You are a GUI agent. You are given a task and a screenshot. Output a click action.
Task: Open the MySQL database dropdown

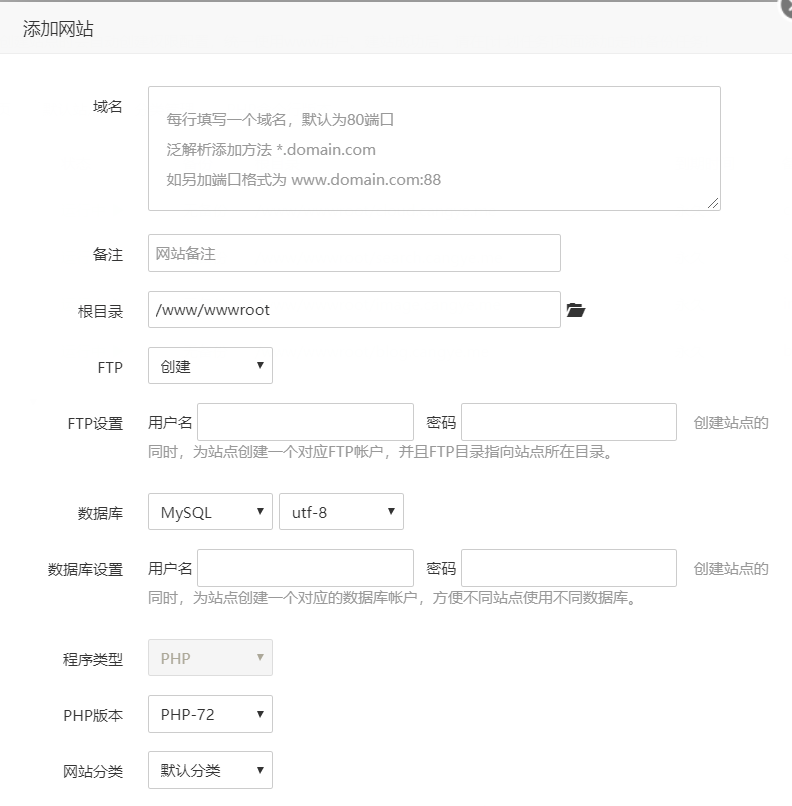pos(210,511)
